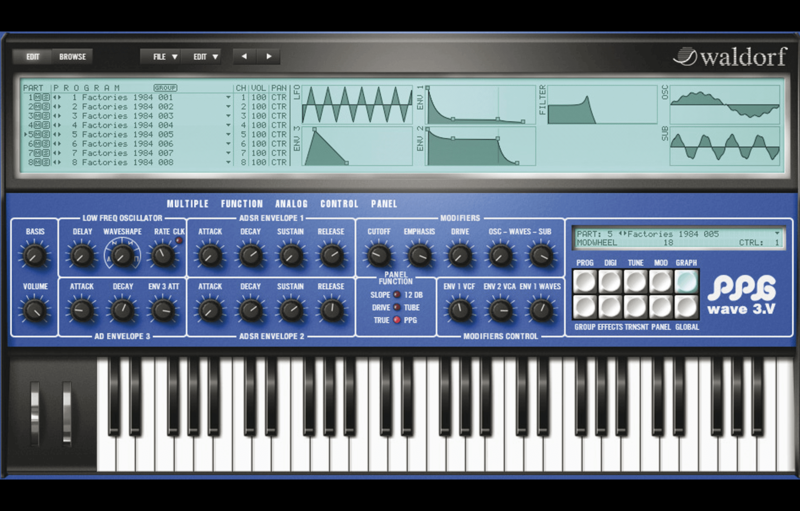Switch to the EDIT view tab
The height and width of the screenshot is (511, 800).
pos(32,57)
